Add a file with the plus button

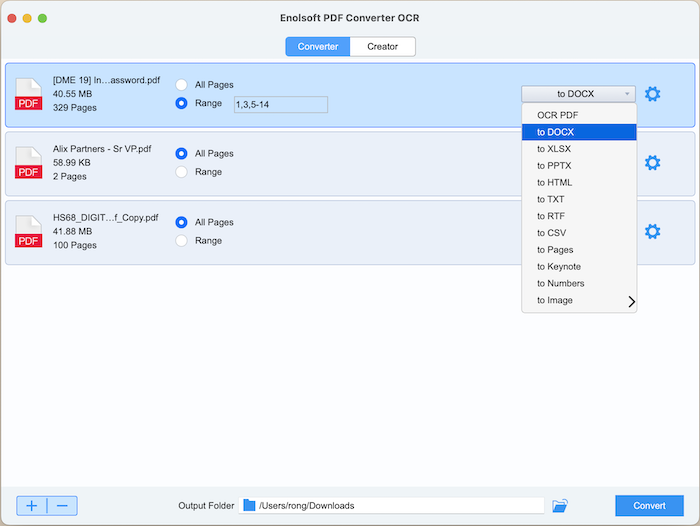32,505
